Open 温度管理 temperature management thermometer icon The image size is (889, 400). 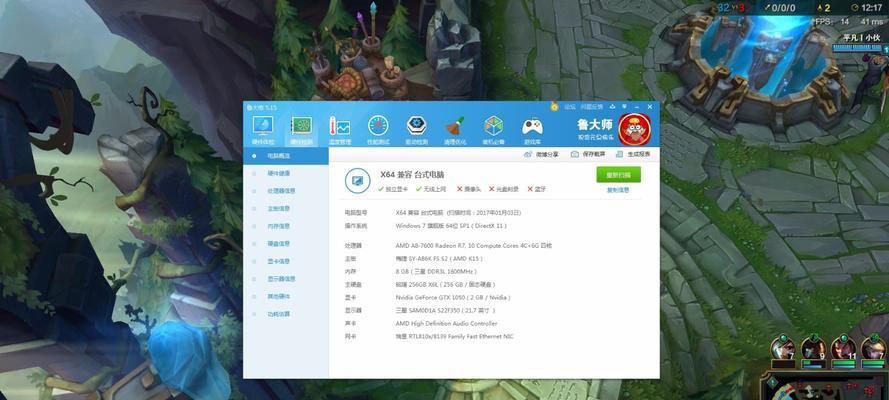click(340, 130)
